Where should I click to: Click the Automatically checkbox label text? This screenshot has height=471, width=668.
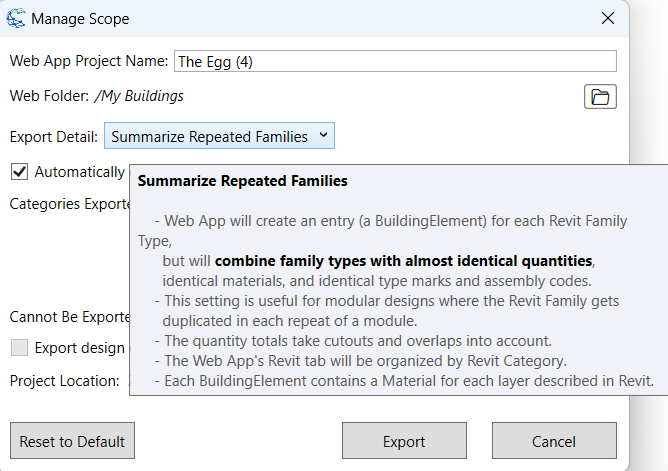click(80, 171)
